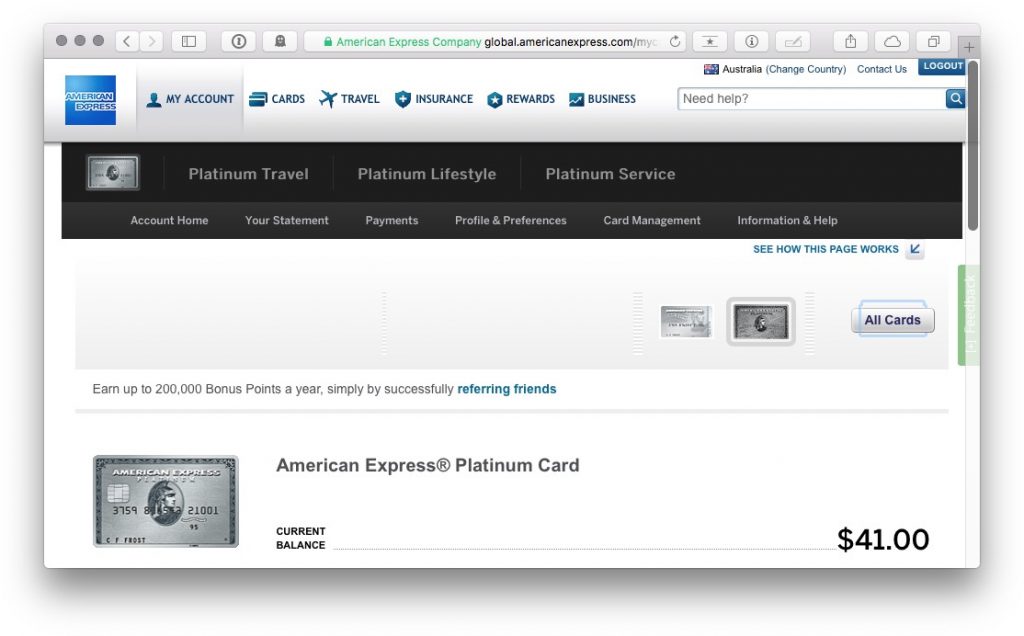Show all tabs overview

click(934, 41)
